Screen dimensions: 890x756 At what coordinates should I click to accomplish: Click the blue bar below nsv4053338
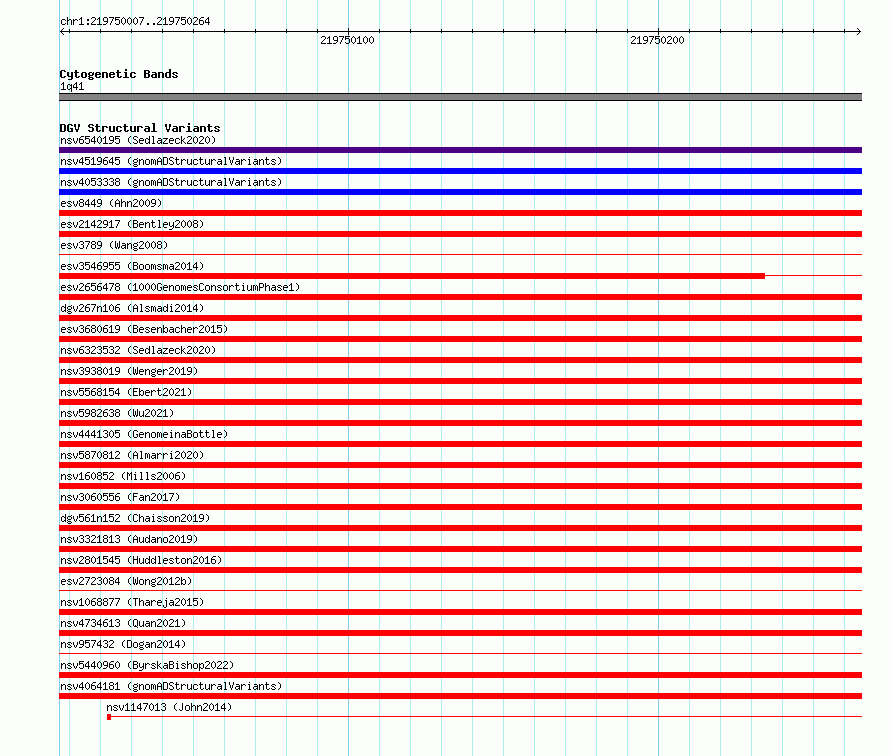click(x=460, y=192)
